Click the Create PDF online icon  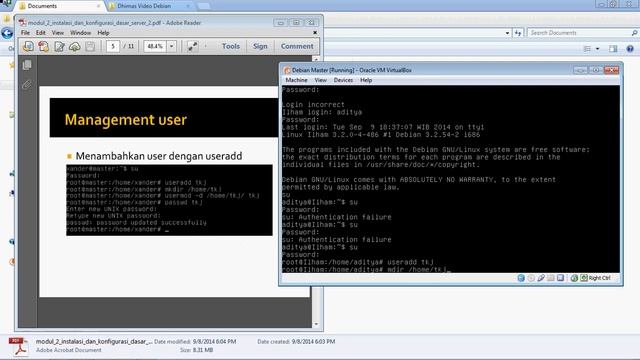point(44,47)
